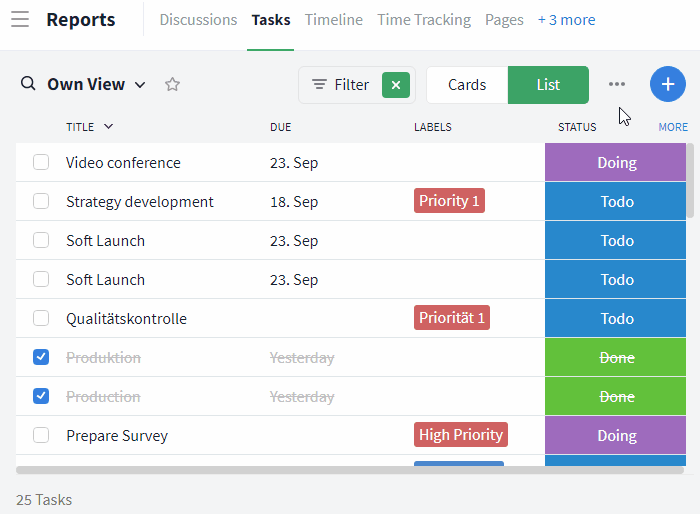
Task: Click the 25 Tasks counter
Action: click(44, 500)
